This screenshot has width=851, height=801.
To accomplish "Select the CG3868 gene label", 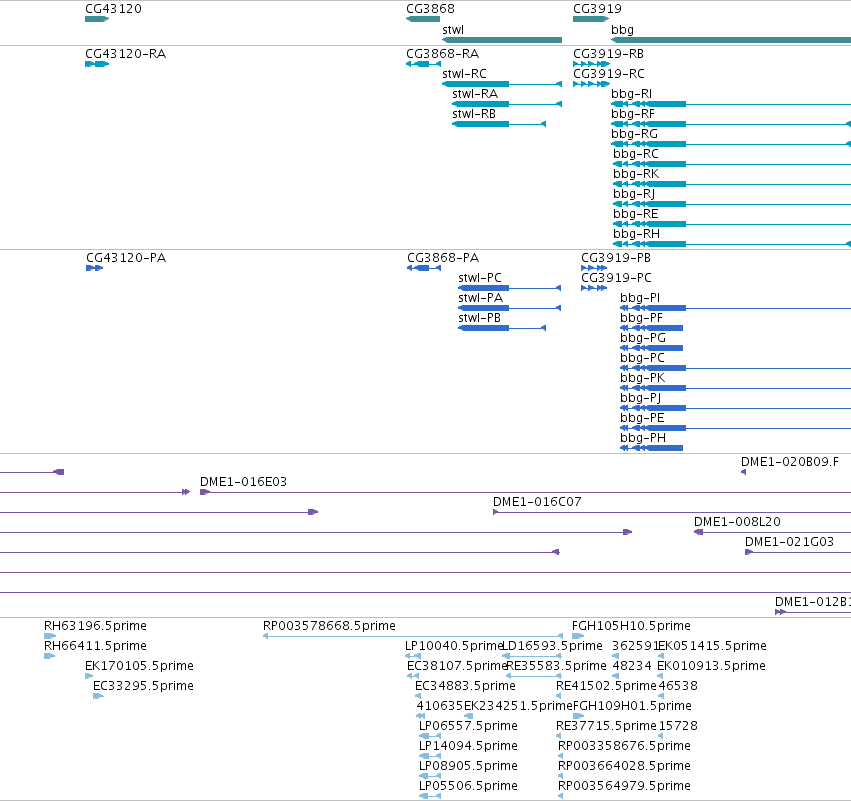I will [430, 9].
